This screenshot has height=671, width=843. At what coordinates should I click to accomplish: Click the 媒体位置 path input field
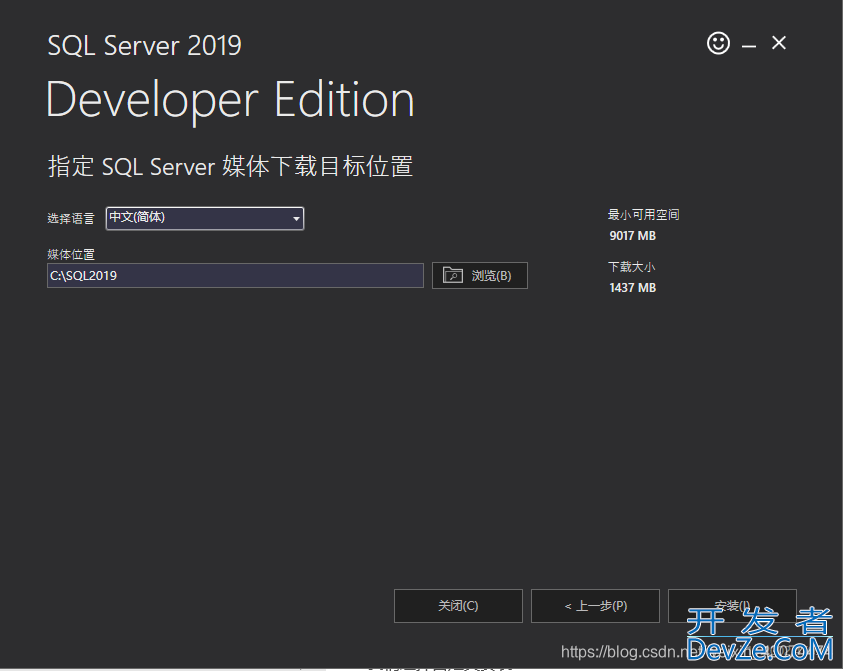[235, 275]
